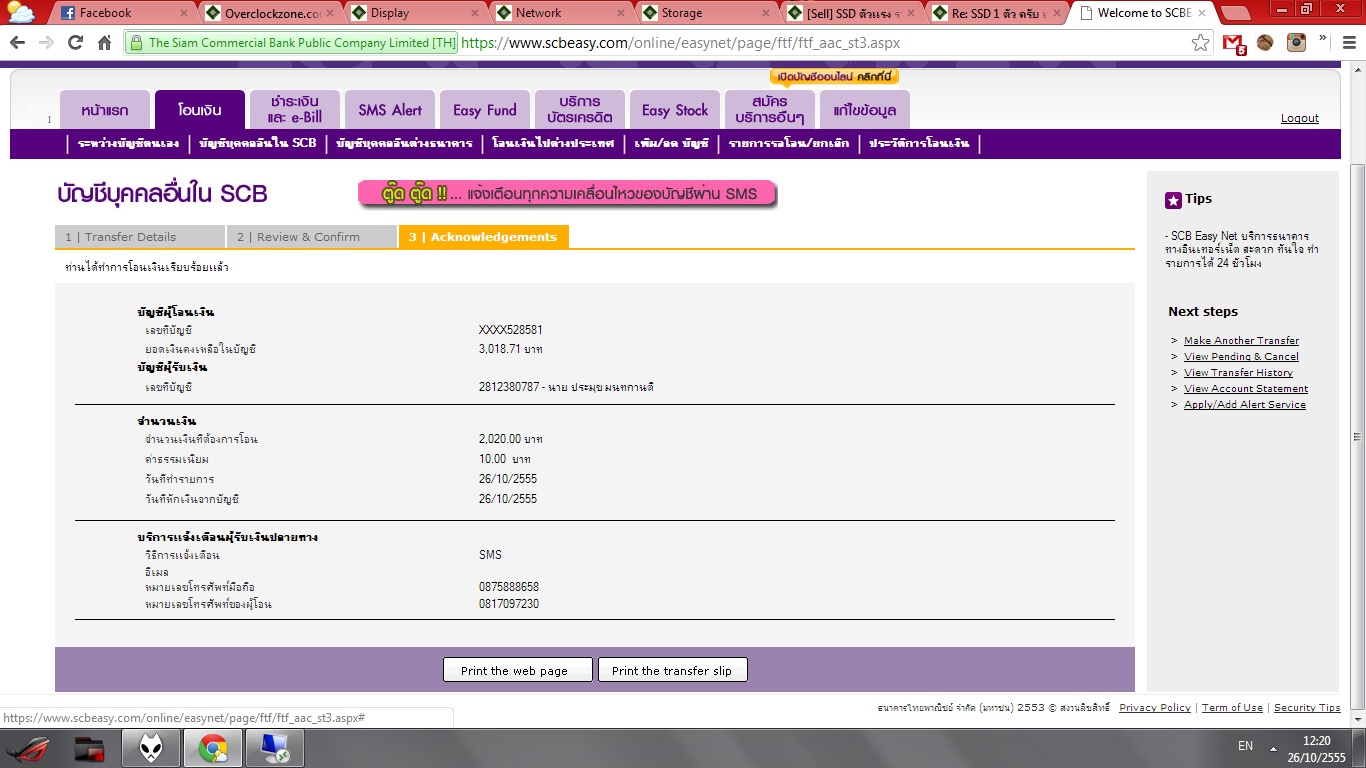Open the แก้ไขข้อมูล tab
Image resolution: width=1366 pixels, height=768 pixels.
tap(865, 110)
